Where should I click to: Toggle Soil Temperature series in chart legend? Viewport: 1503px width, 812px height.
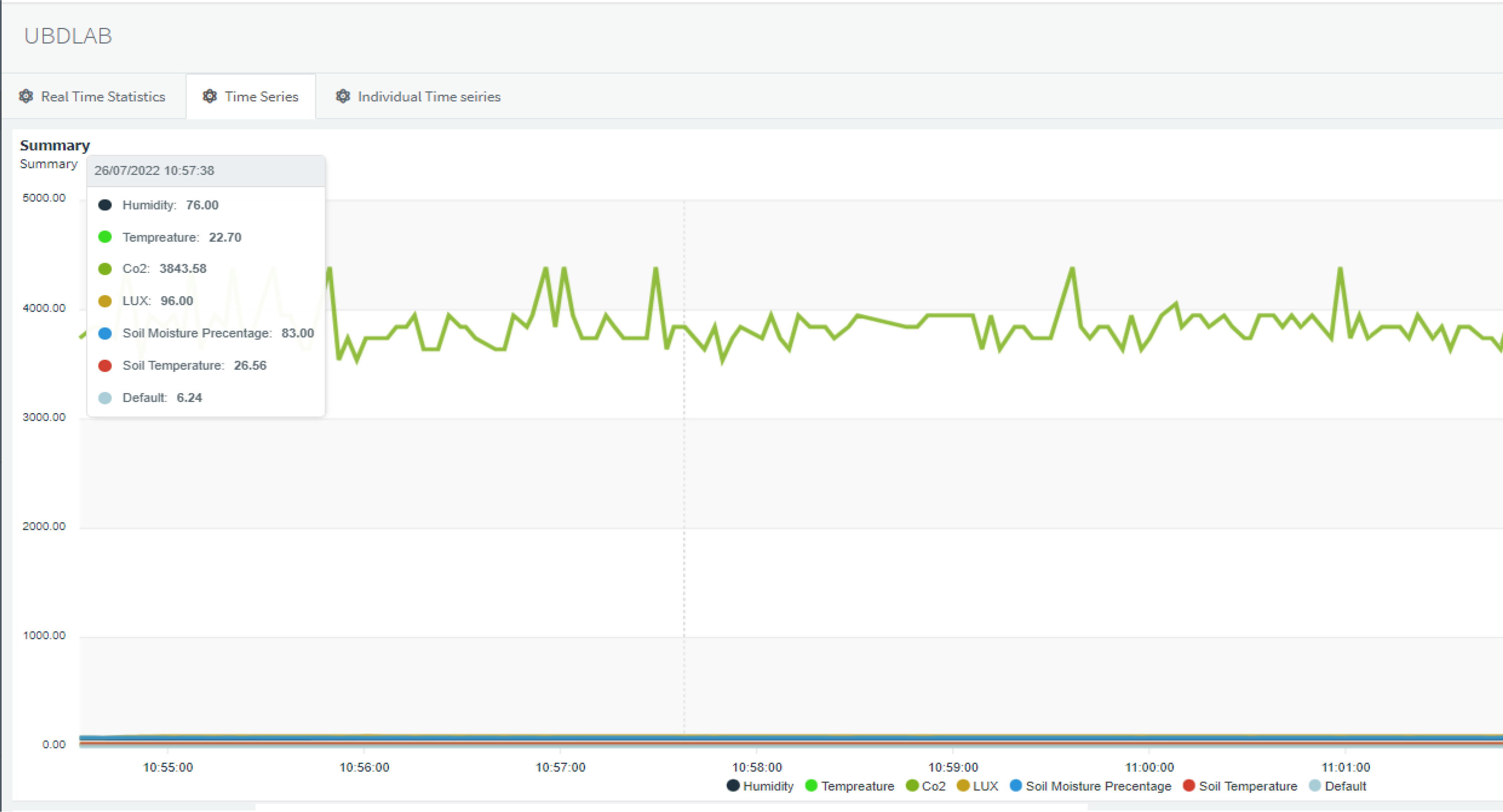click(x=1240, y=786)
